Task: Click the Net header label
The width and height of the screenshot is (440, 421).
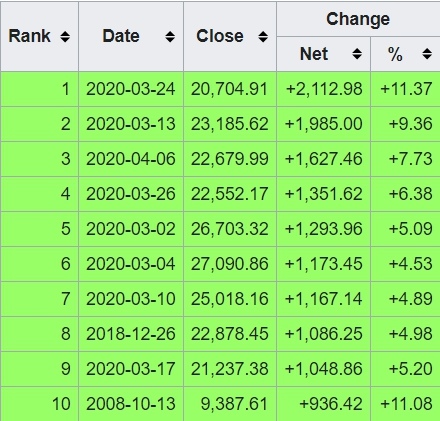Action: pyautogui.click(x=314, y=54)
